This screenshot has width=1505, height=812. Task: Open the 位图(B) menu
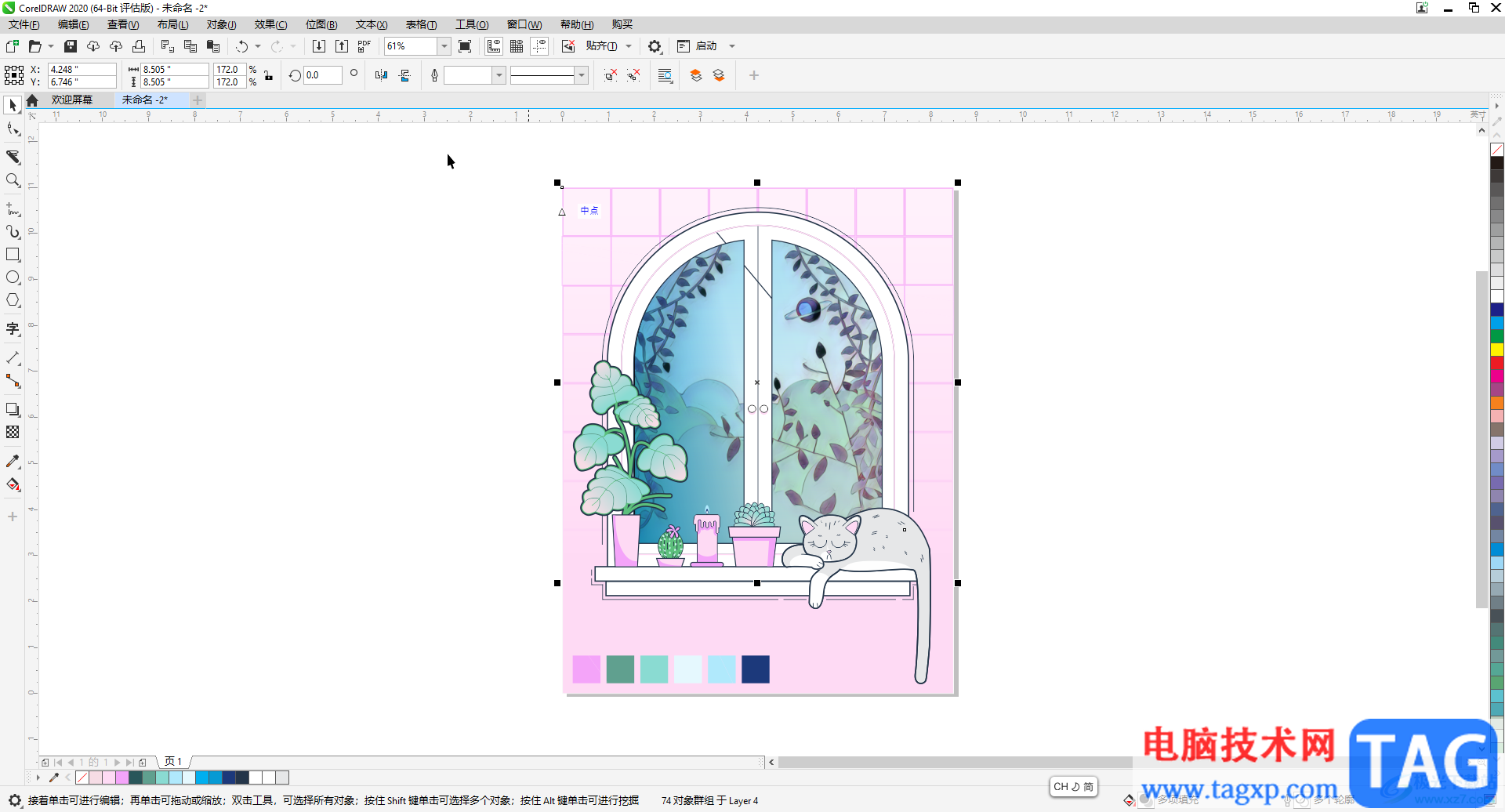321,25
